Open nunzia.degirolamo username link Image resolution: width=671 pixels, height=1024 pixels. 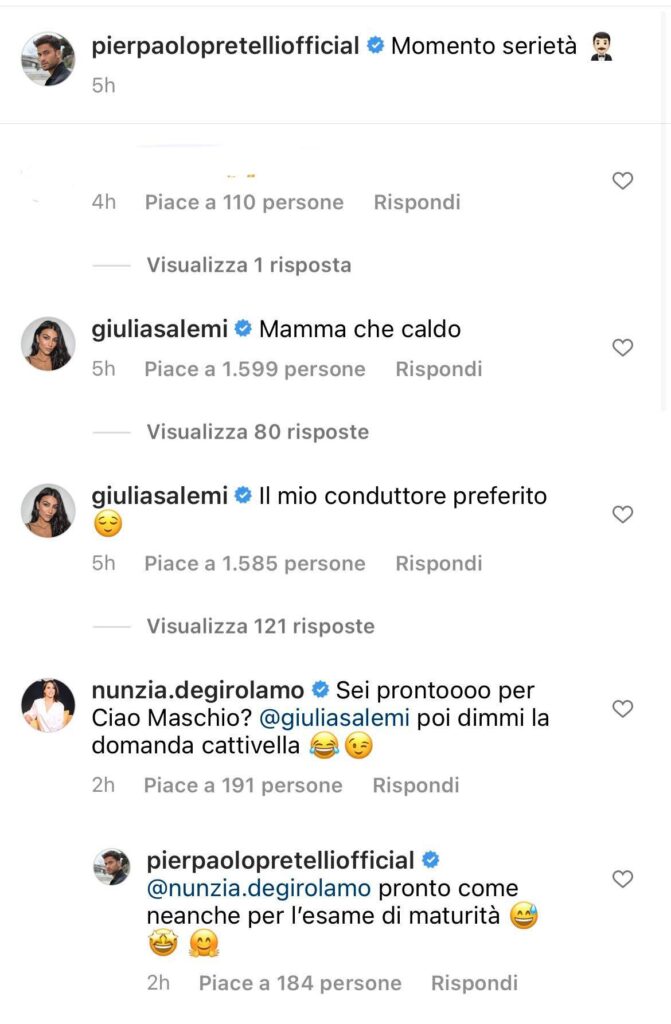coord(198,690)
